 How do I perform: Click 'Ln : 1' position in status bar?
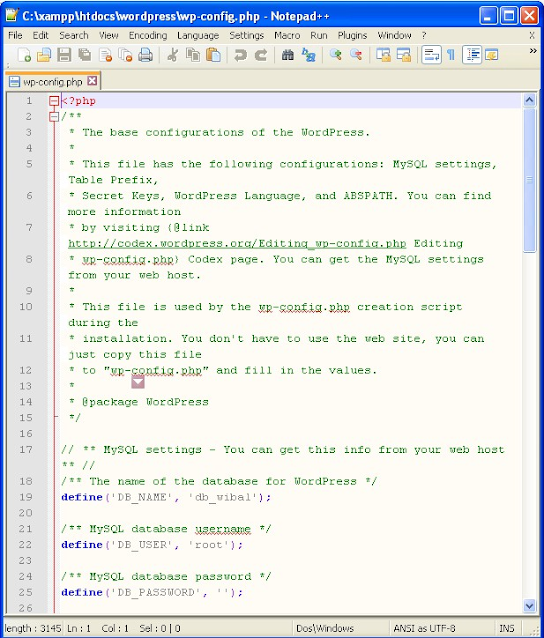(x=79, y=628)
